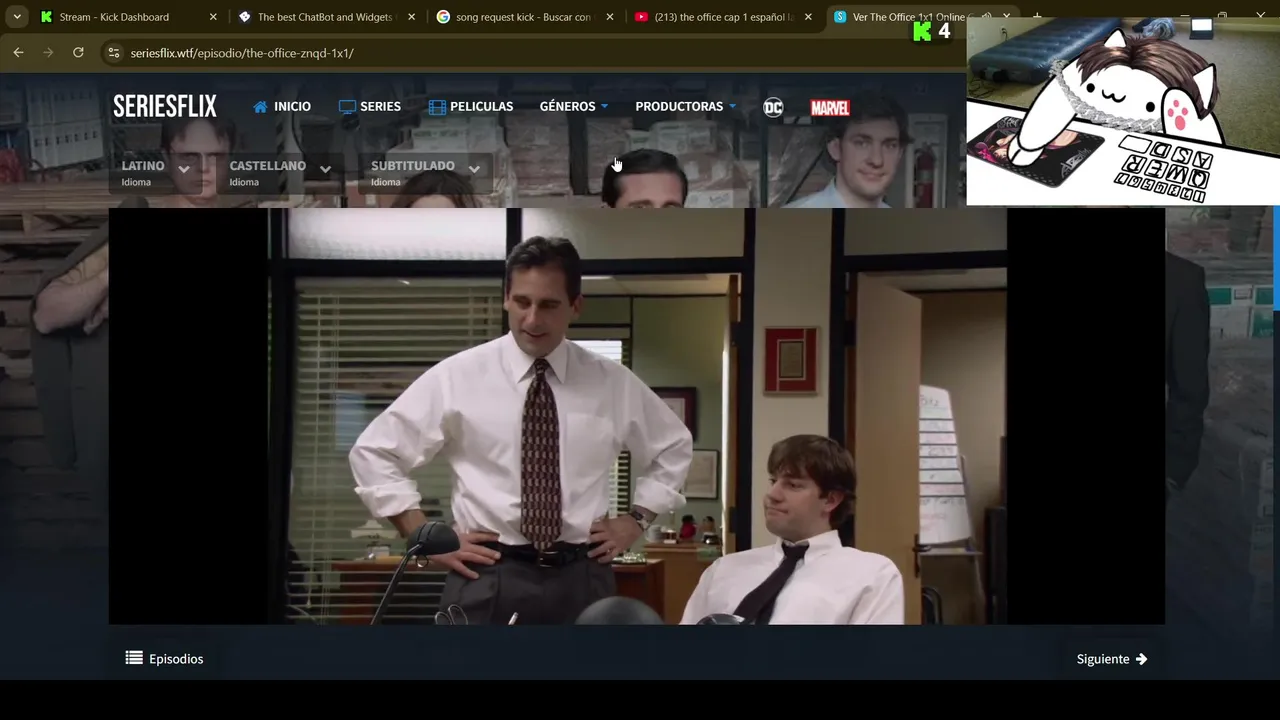Expand the LATINO language dropdown
Image resolution: width=1280 pixels, height=720 pixels.
[155, 172]
